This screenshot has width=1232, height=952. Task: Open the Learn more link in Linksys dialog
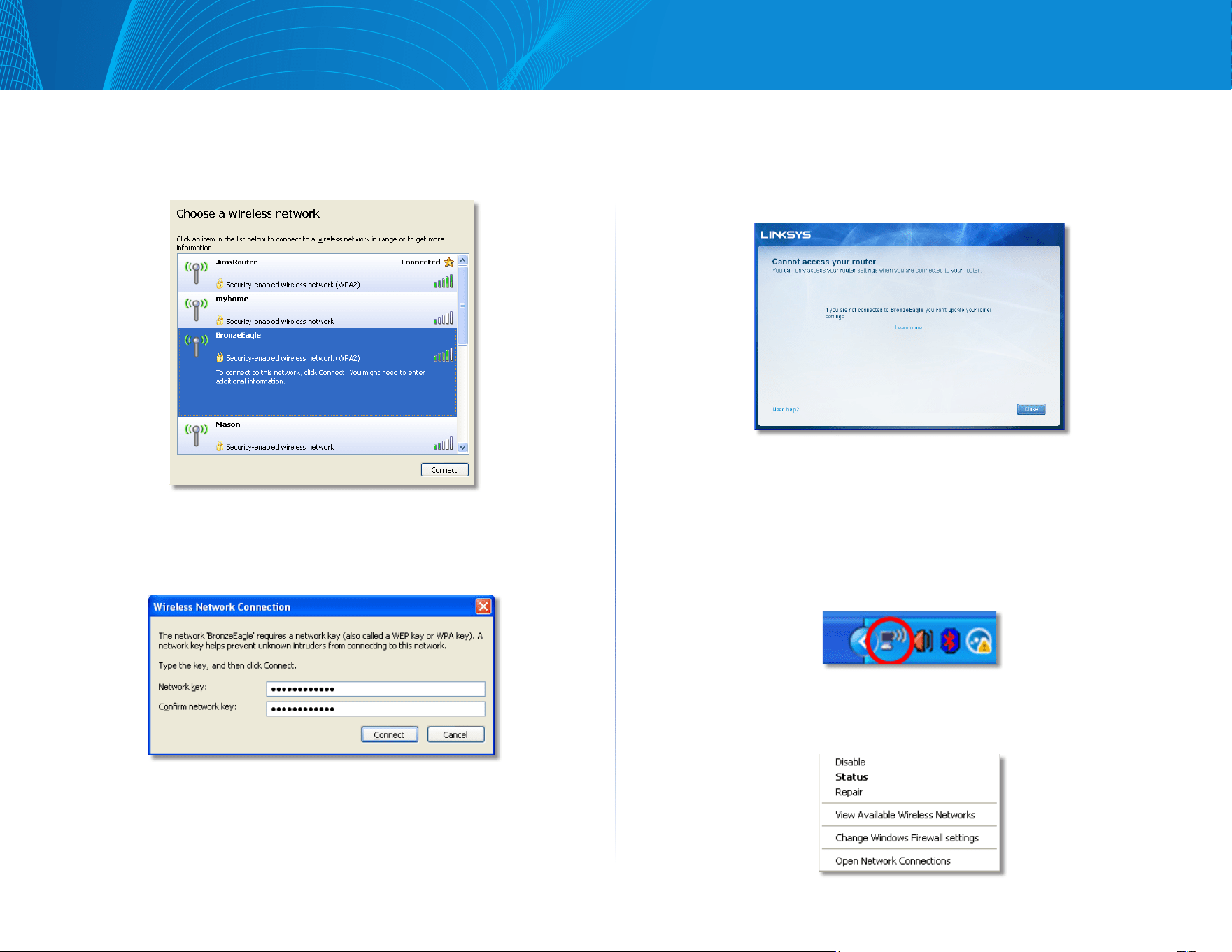(x=908, y=327)
